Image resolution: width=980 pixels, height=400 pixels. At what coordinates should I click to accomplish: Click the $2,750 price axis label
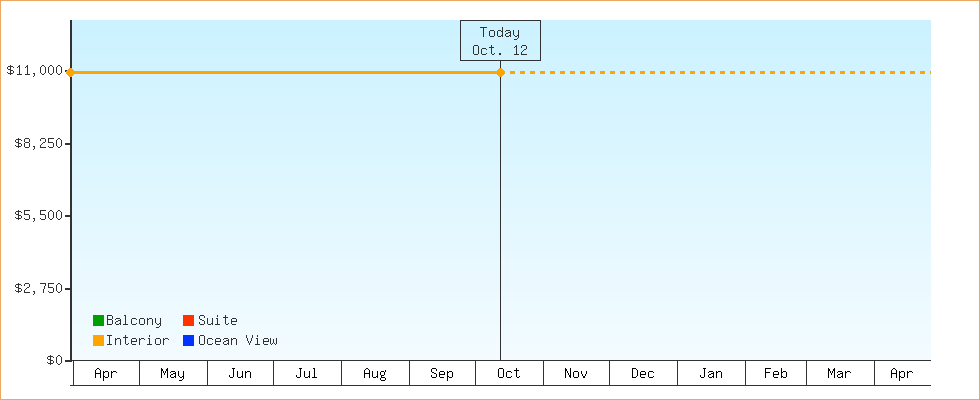click(x=38, y=288)
